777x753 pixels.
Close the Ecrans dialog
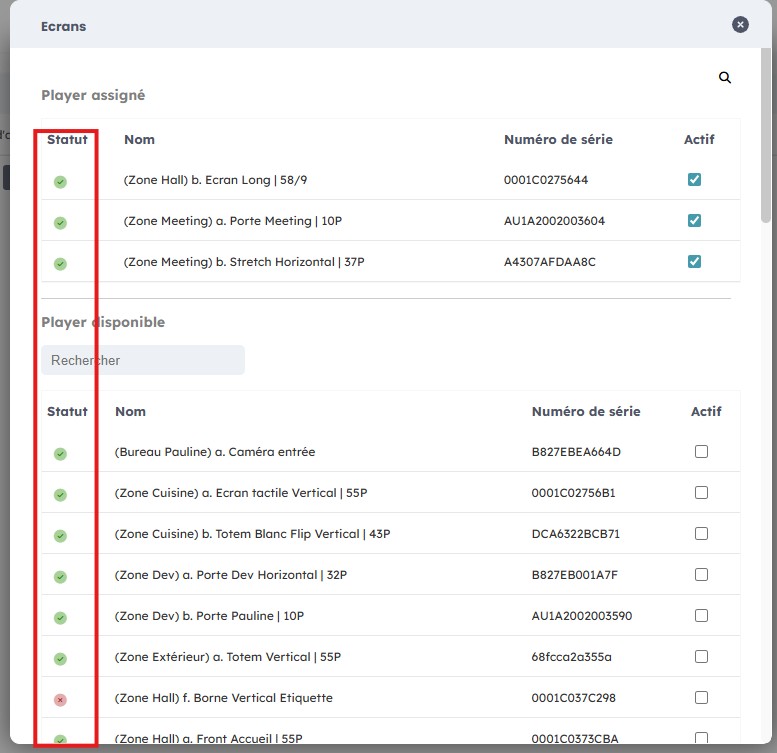click(x=740, y=25)
